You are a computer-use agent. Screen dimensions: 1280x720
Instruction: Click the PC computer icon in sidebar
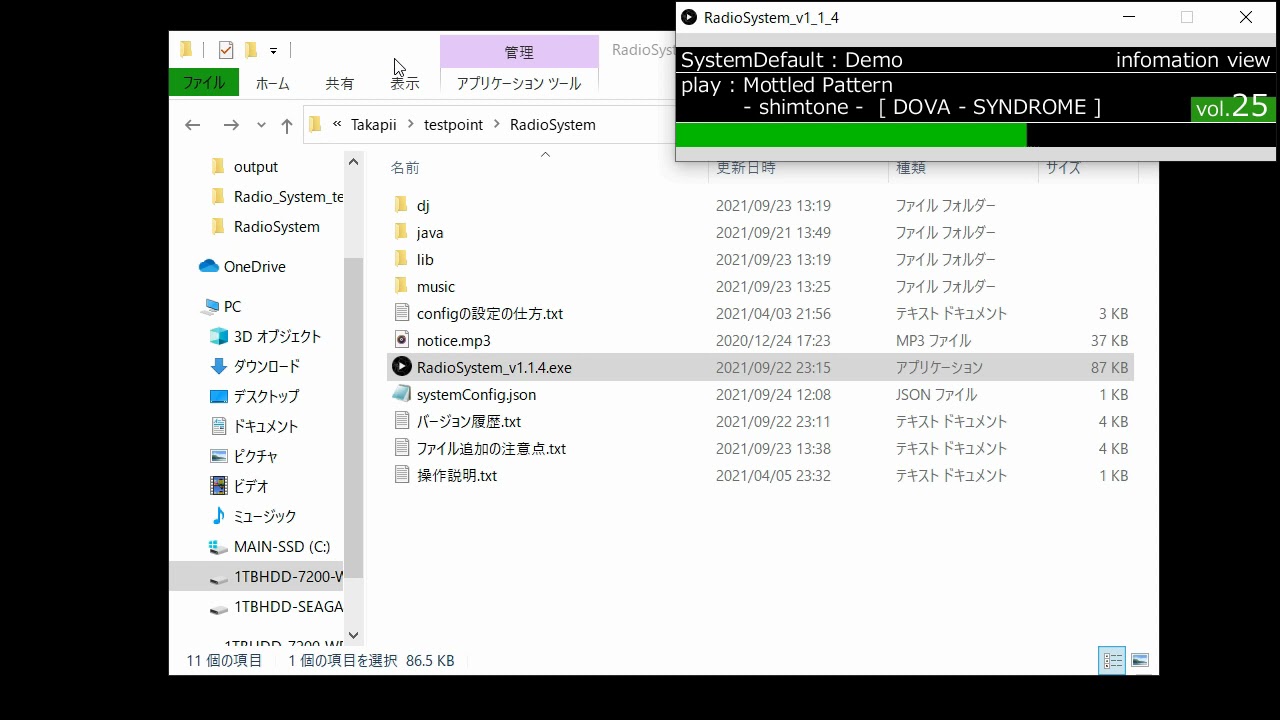210,306
